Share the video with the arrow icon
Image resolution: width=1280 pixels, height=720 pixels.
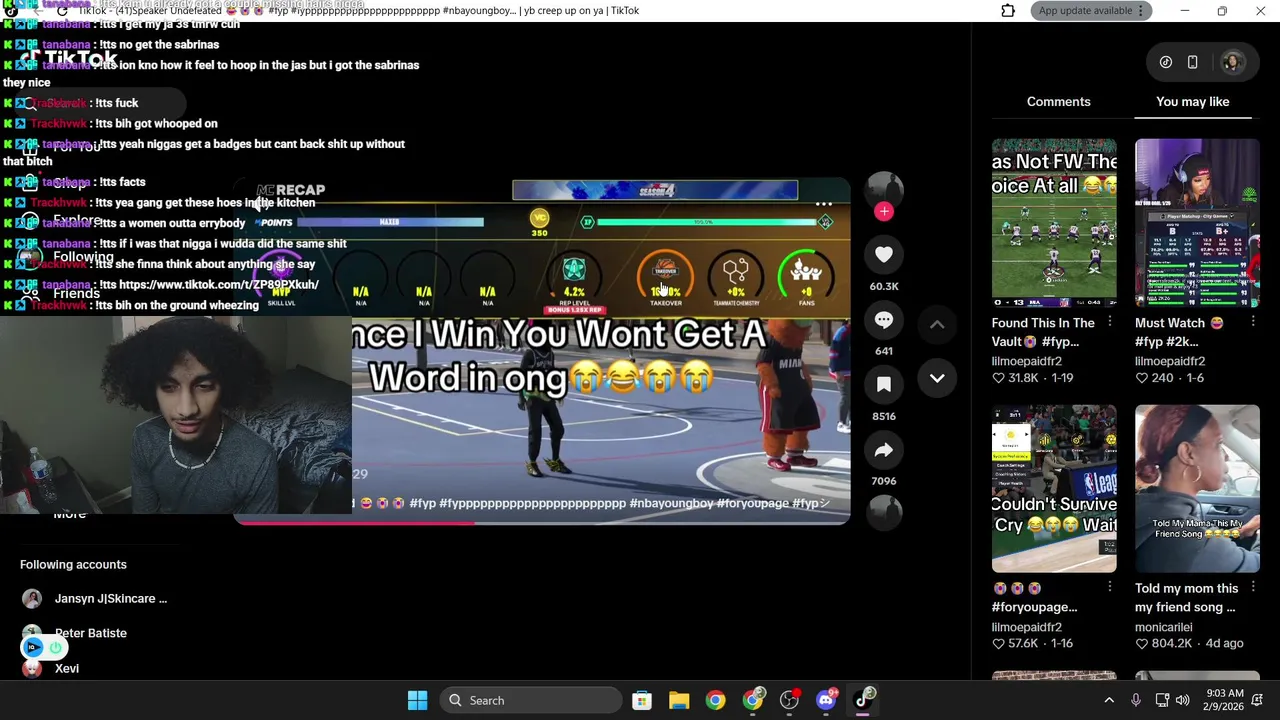point(884,450)
